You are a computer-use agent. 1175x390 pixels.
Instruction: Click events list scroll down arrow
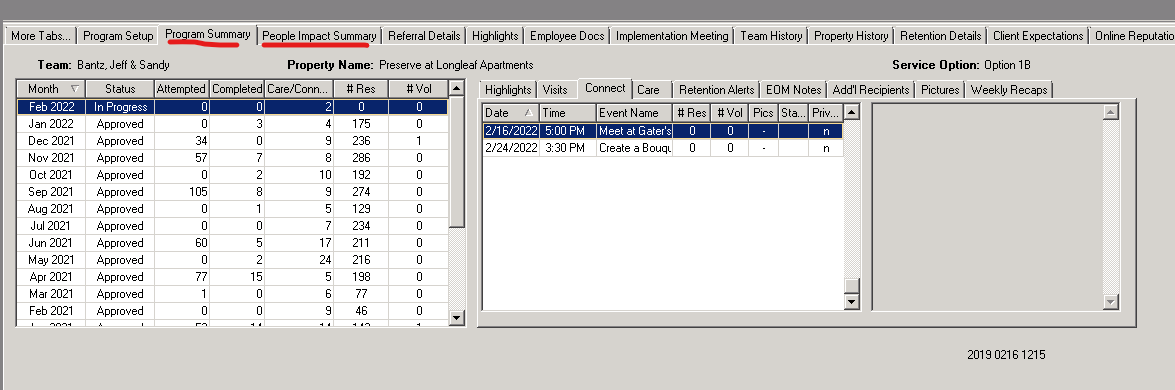[851, 302]
